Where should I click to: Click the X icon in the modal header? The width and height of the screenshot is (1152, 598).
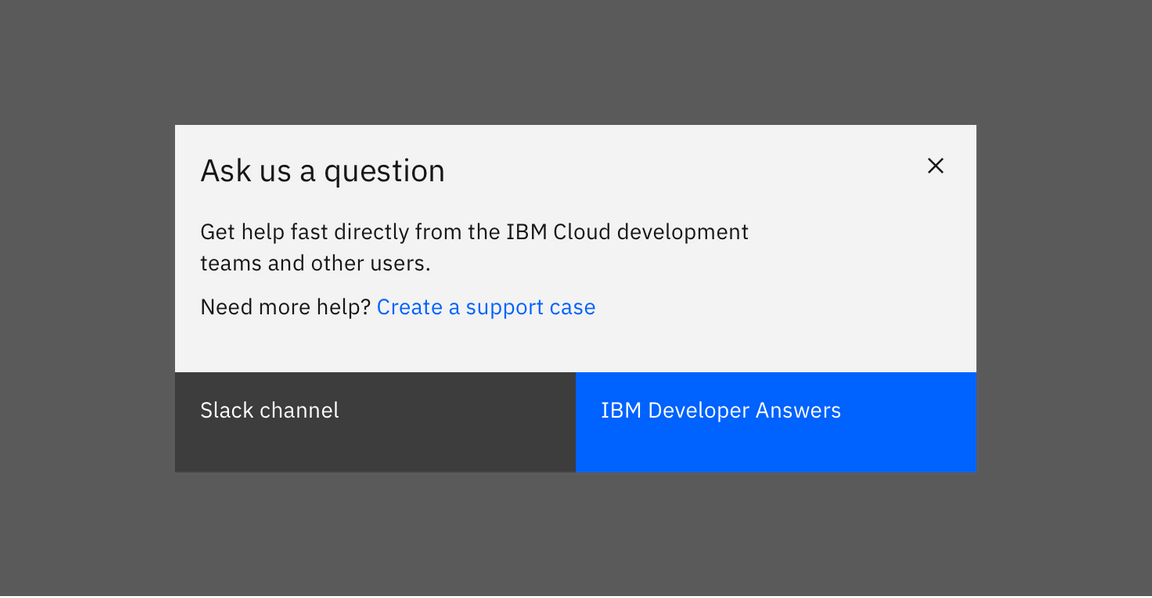point(935,166)
